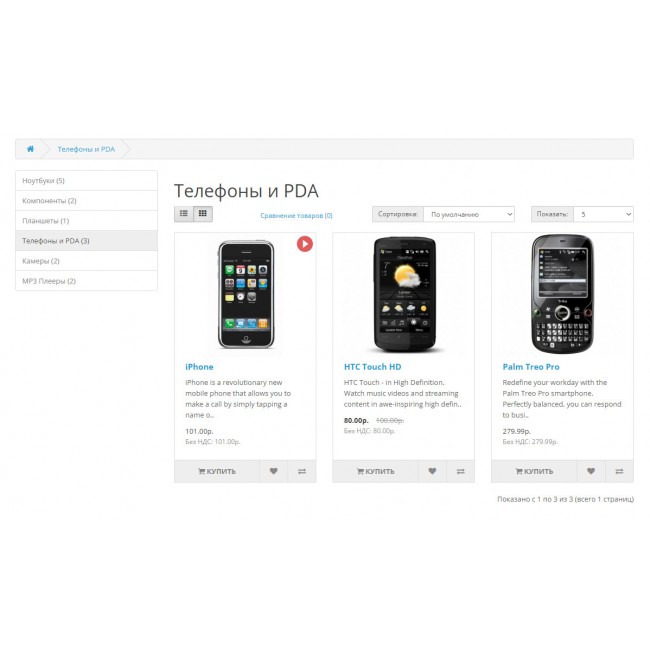Click the home icon in breadcrumb
650x650 pixels.
pyautogui.click(x=30, y=149)
